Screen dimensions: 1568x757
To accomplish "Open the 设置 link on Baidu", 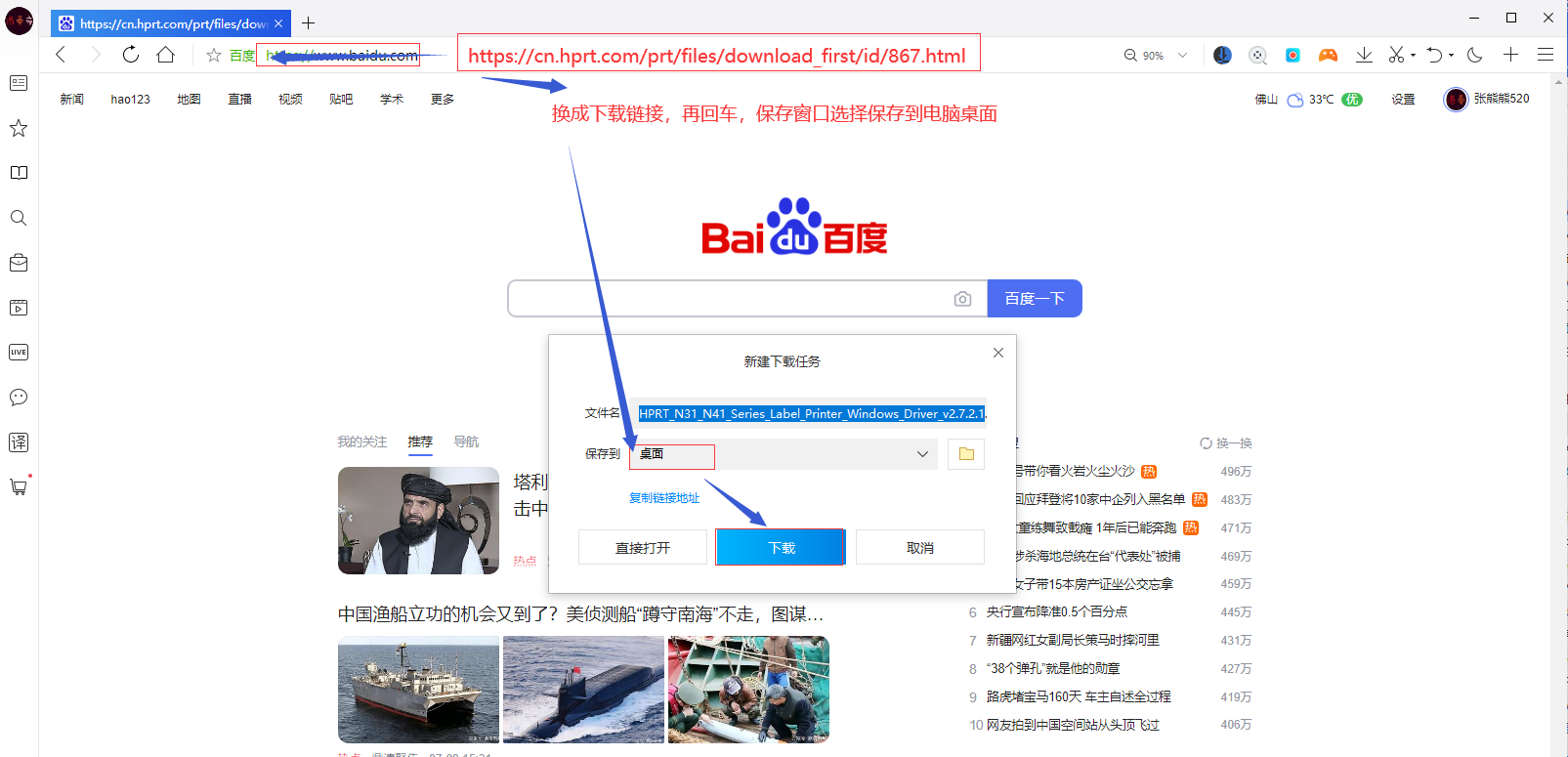I will [1403, 99].
